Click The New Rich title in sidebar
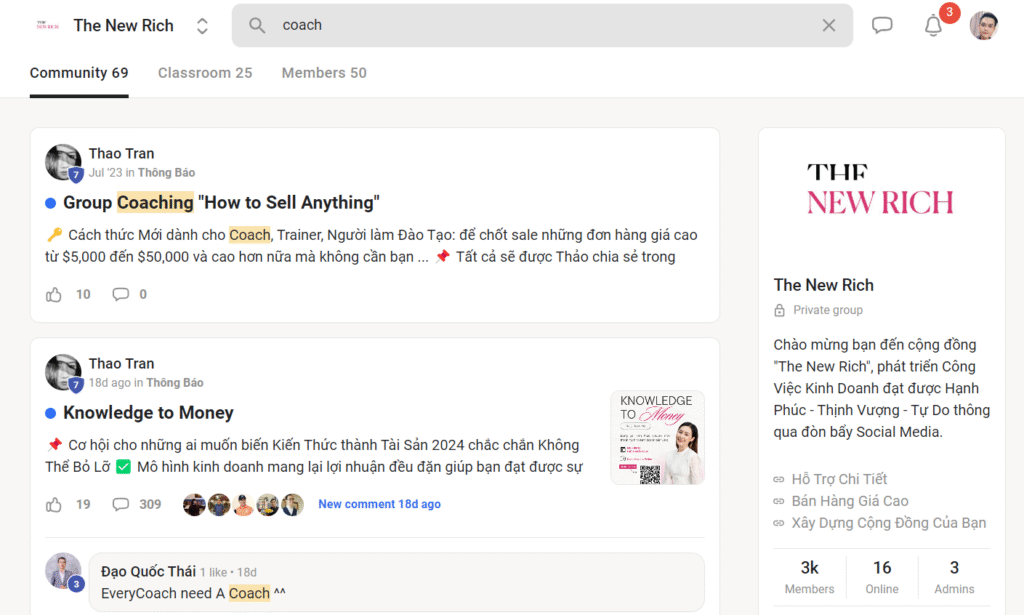 click(x=824, y=285)
